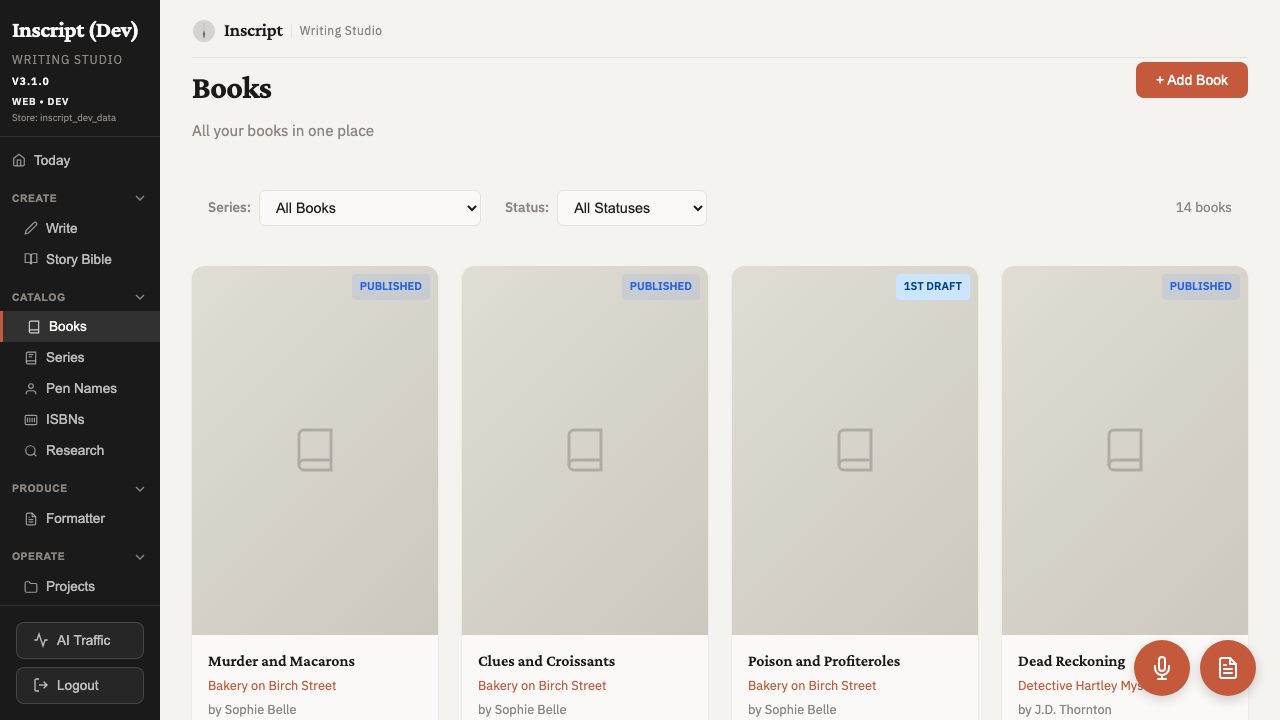Click the + Add Book button
Viewport: 1280px width, 720px height.
pyautogui.click(x=1192, y=80)
